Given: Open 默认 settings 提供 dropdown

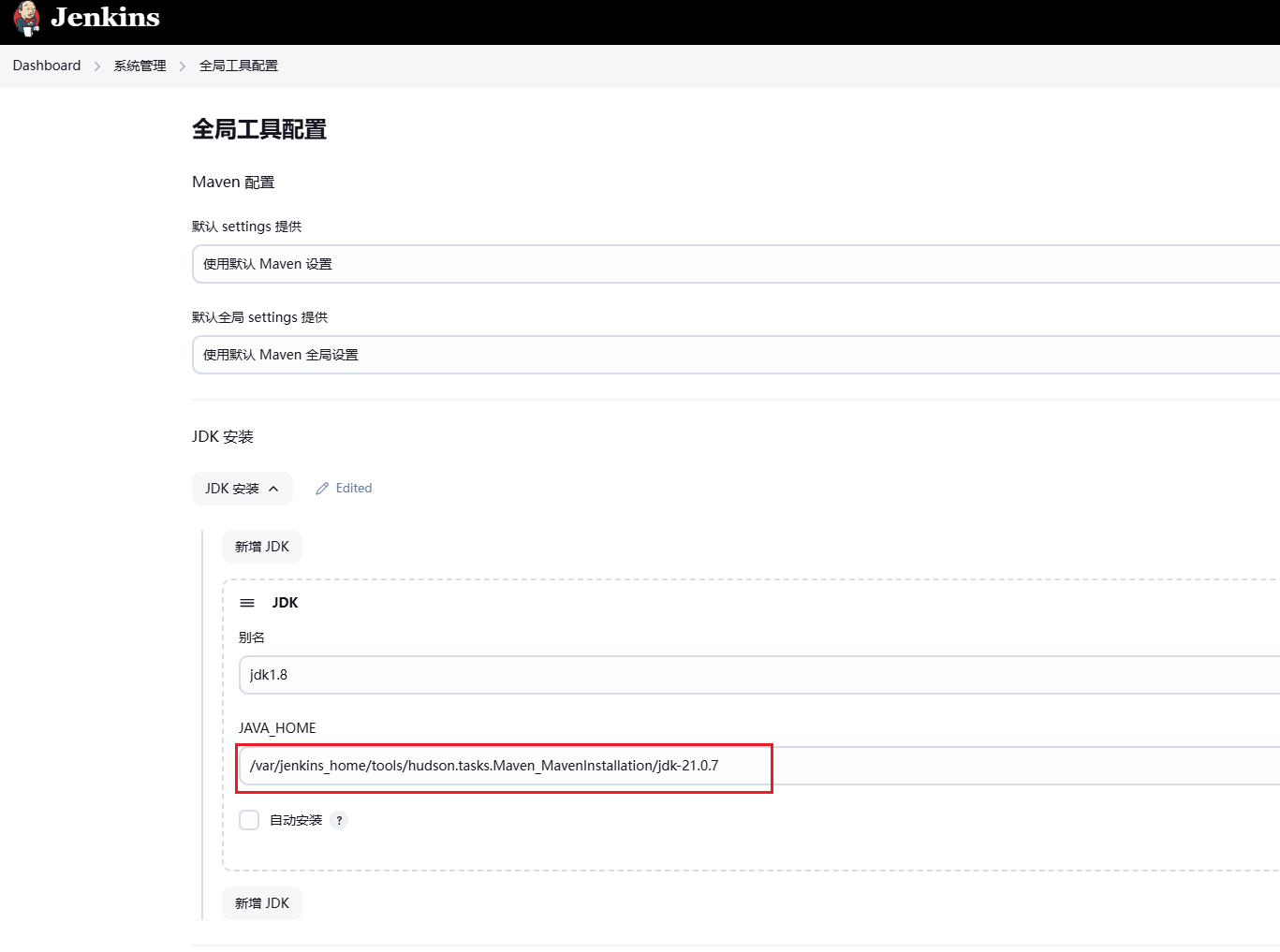Looking at the screenshot, I should pos(736,264).
